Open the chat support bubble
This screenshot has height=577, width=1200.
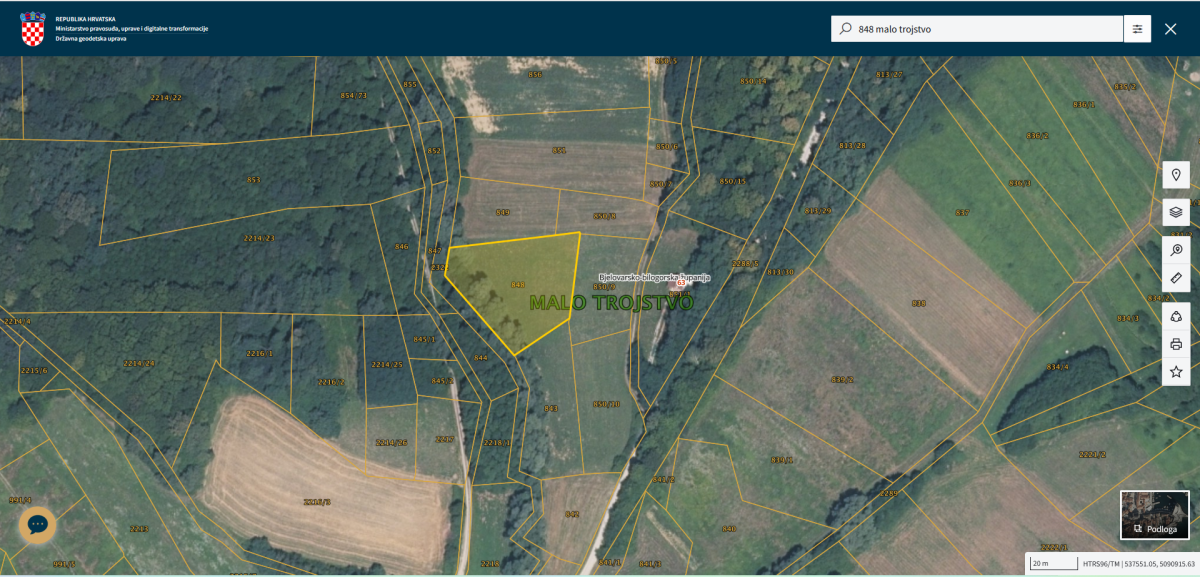(38, 525)
